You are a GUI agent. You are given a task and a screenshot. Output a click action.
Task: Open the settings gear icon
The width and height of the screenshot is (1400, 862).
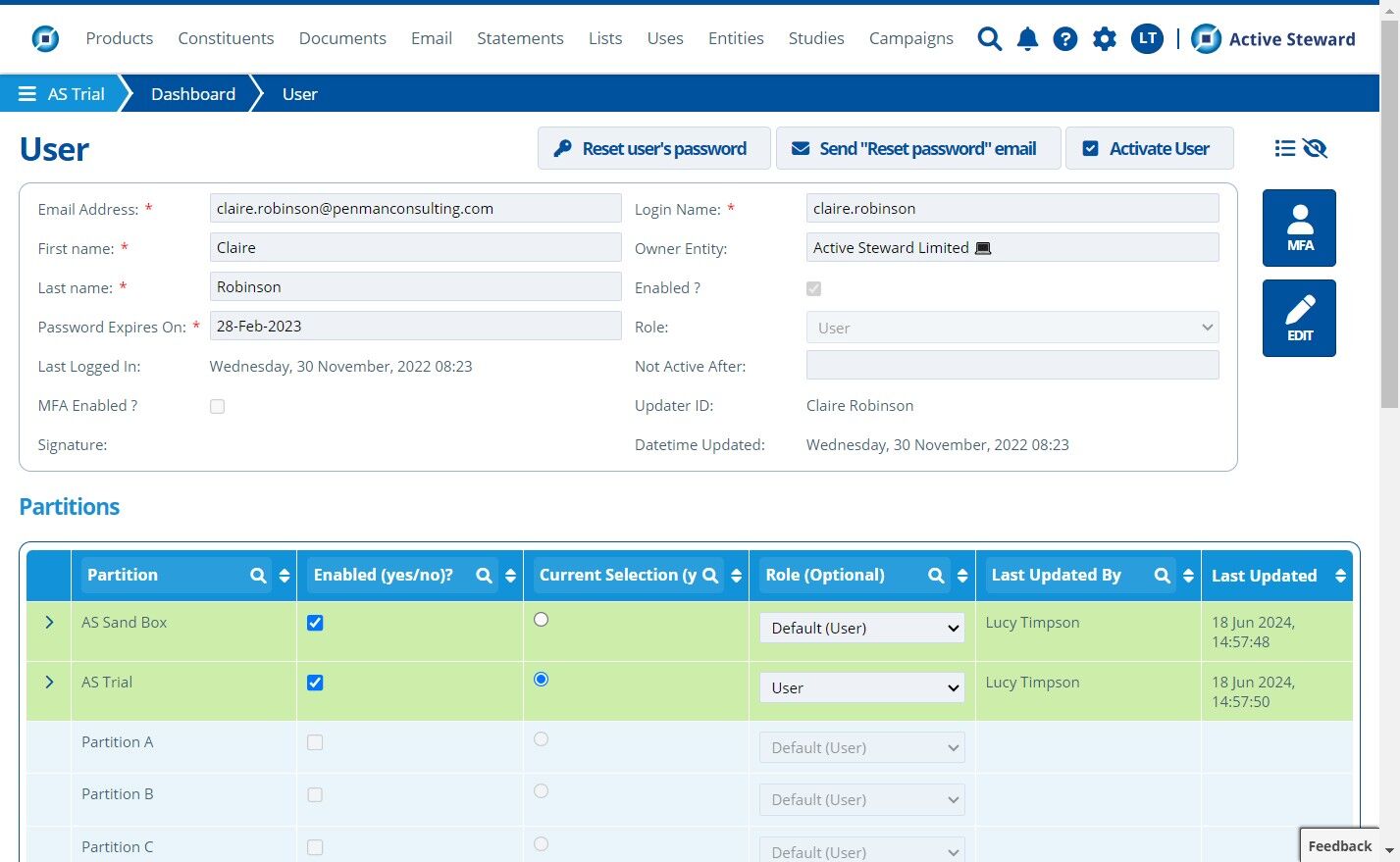[x=1104, y=39]
